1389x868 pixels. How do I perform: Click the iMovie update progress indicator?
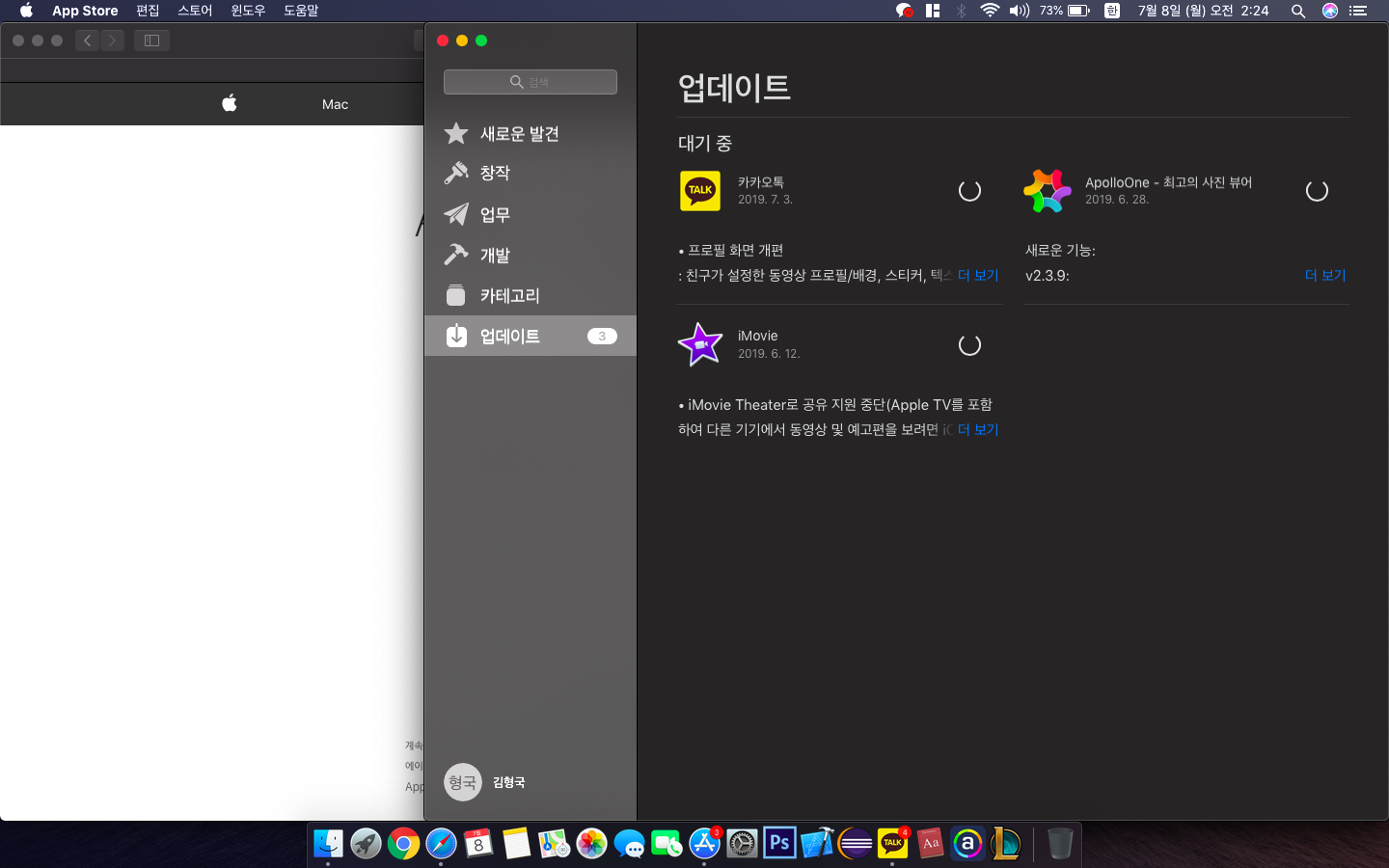969,345
